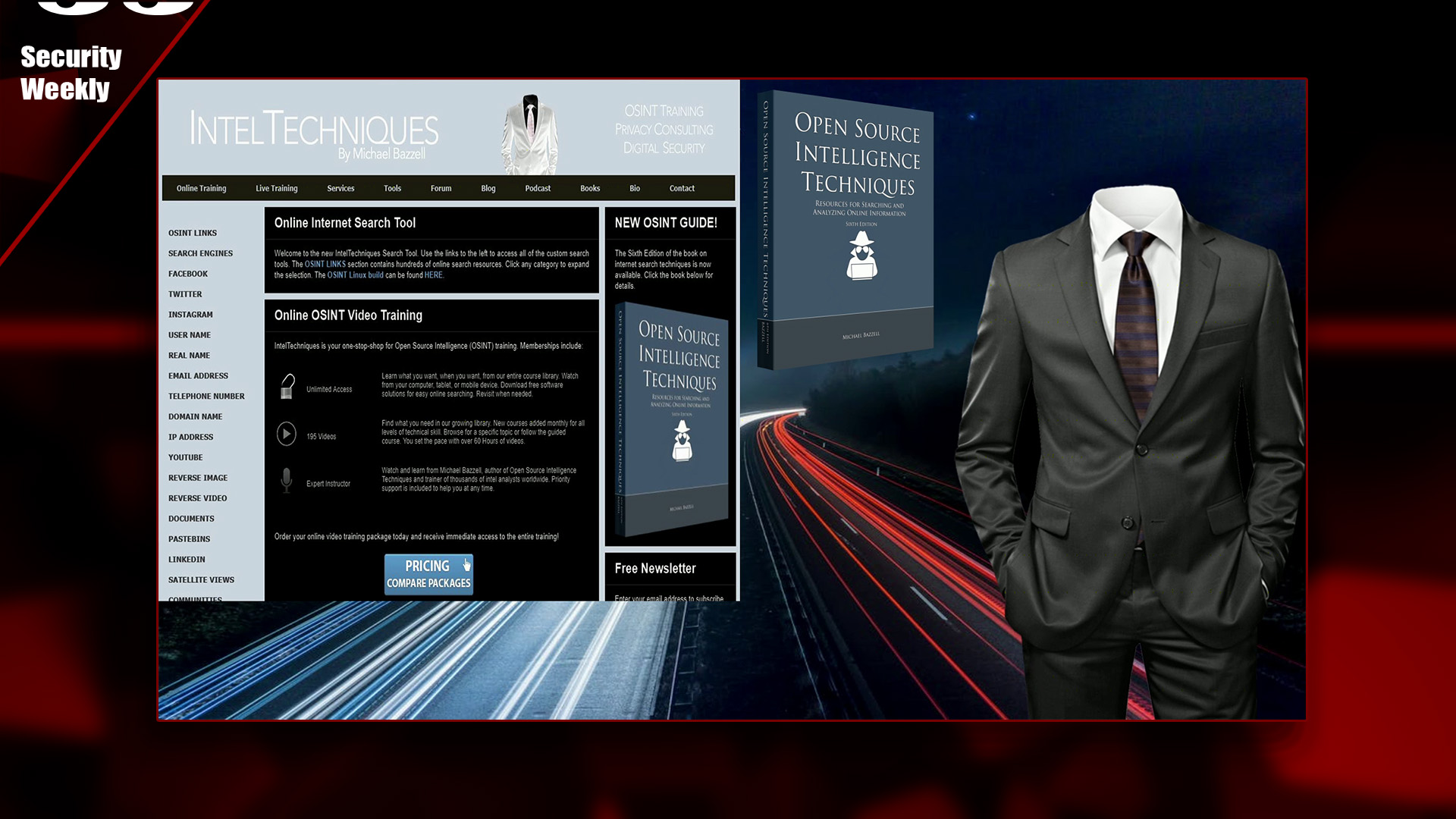
Task: Open the Tools section from the navigation bar
Action: coord(392,188)
